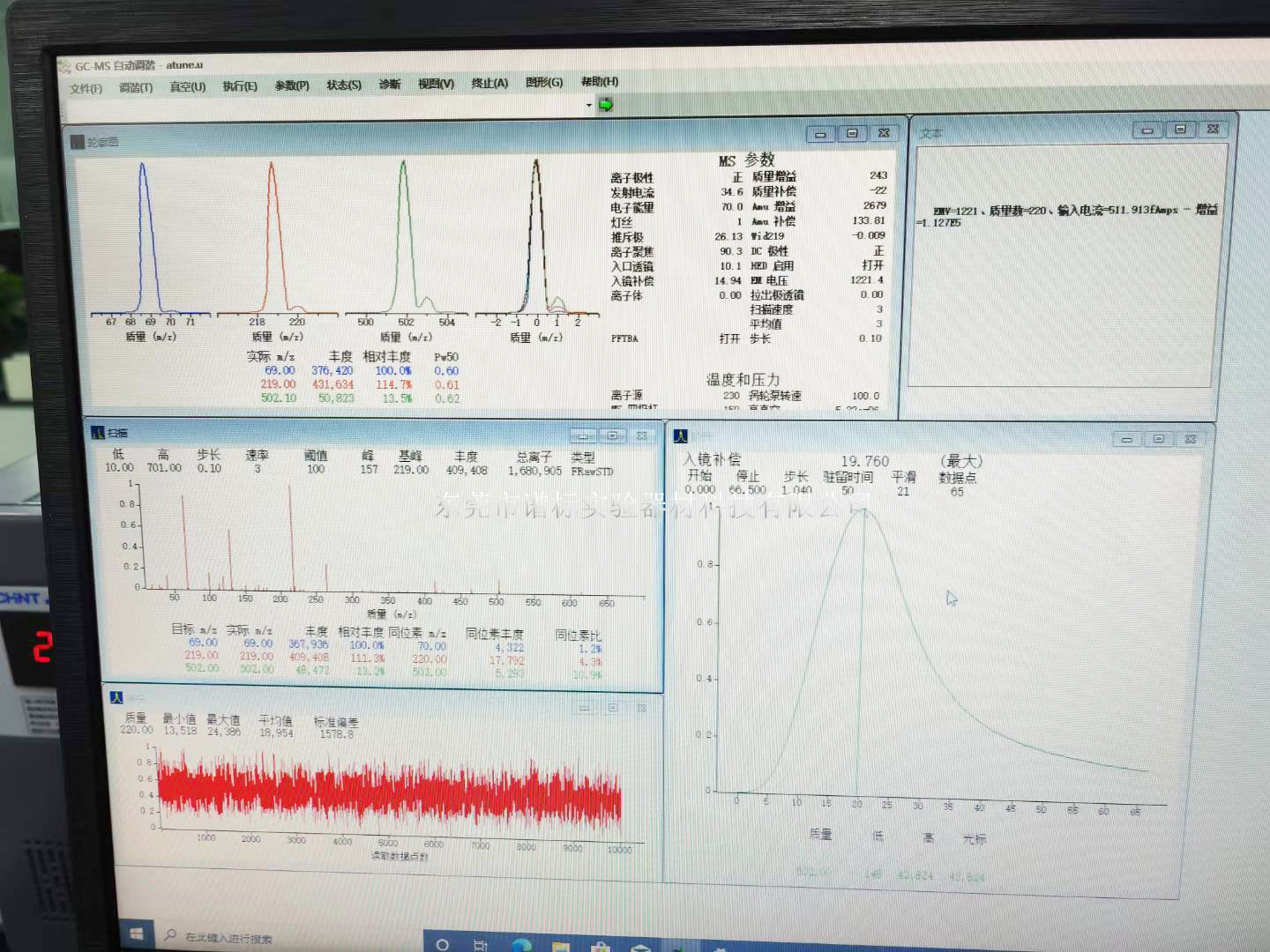Open the 状态(S) menu
The width and height of the screenshot is (1270, 952).
coord(344,86)
